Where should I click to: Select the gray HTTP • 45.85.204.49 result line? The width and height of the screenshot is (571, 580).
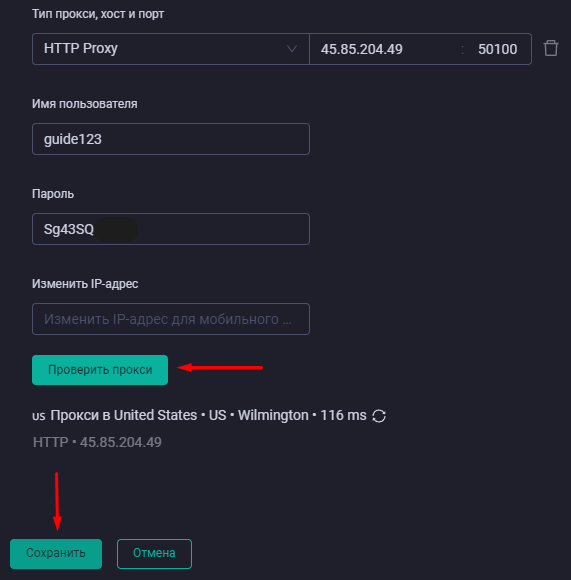[x=97, y=442]
